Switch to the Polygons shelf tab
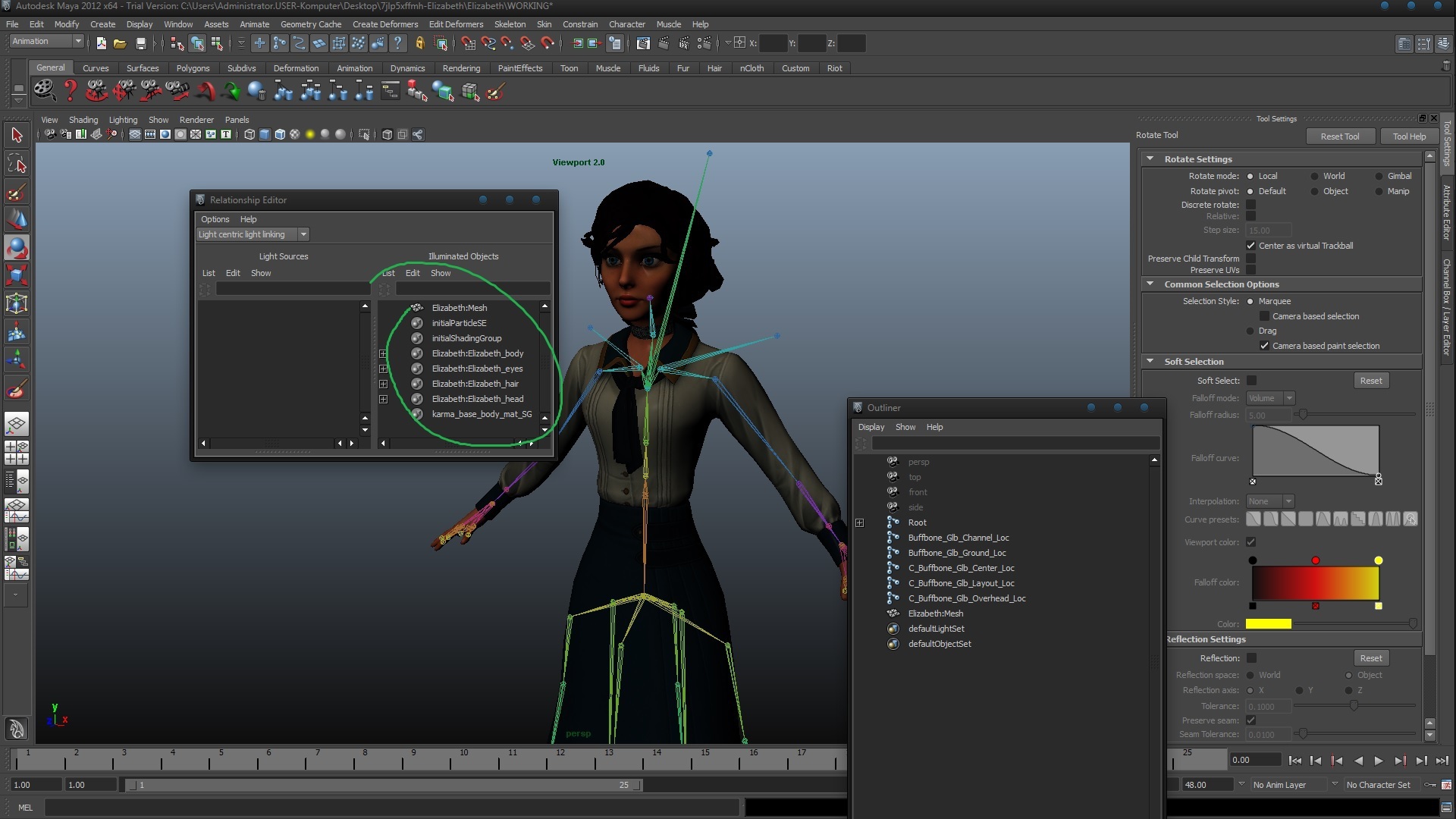 coord(193,68)
